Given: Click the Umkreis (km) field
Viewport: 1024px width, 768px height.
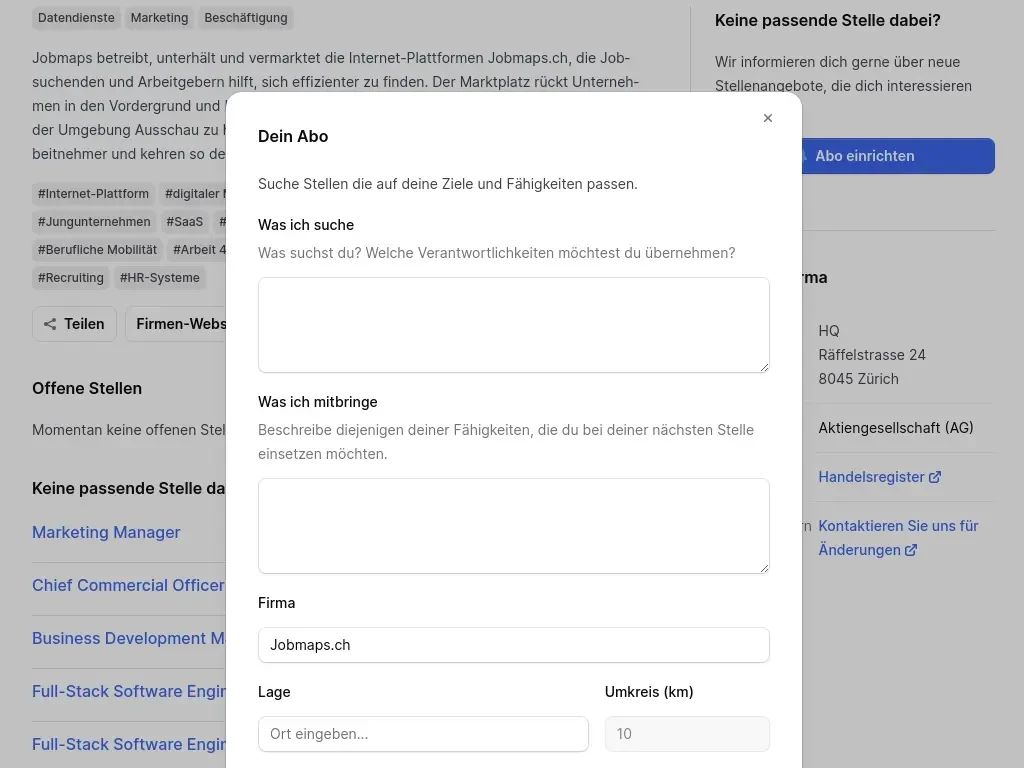Looking at the screenshot, I should point(687,734).
